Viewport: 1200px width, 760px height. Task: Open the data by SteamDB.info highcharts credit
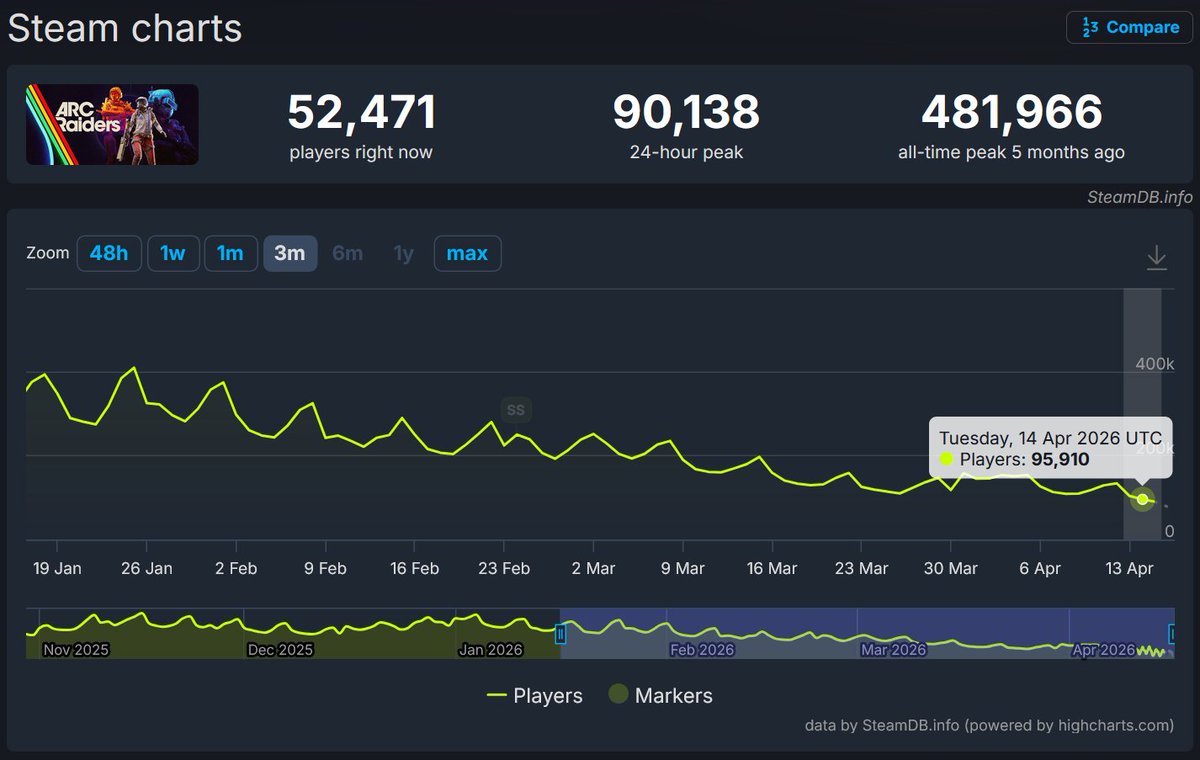click(x=989, y=725)
